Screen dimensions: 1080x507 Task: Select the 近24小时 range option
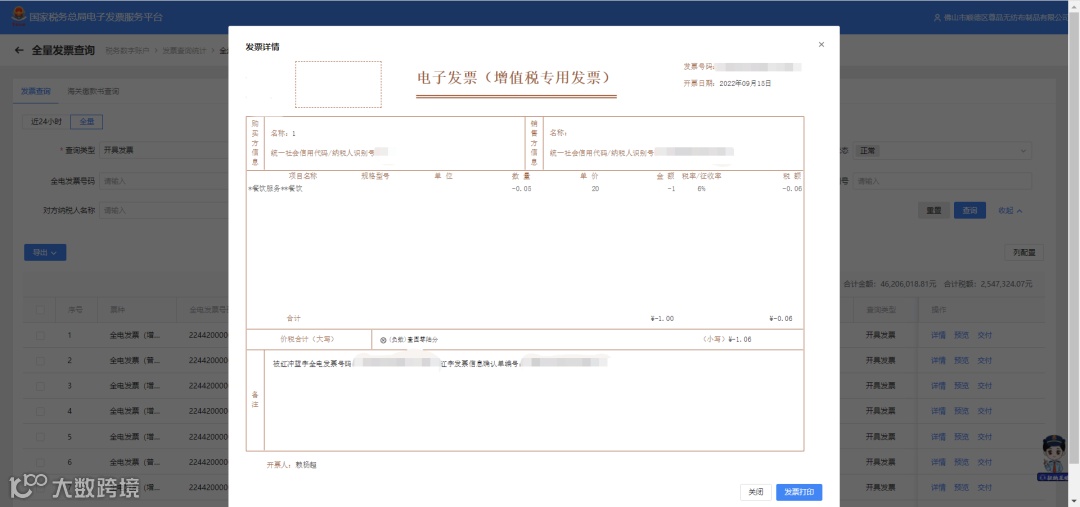pos(46,121)
